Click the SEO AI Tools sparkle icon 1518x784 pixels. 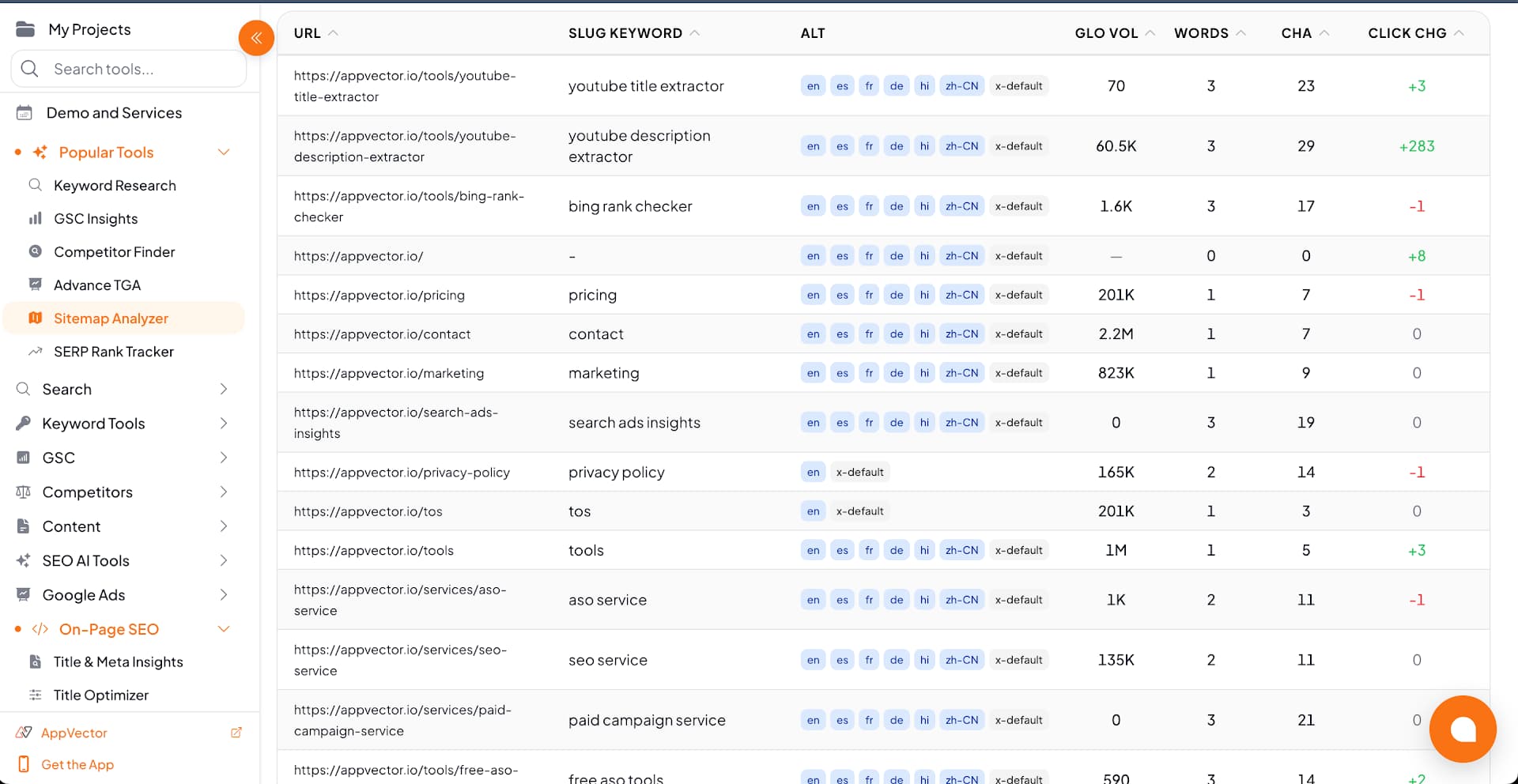coord(24,560)
